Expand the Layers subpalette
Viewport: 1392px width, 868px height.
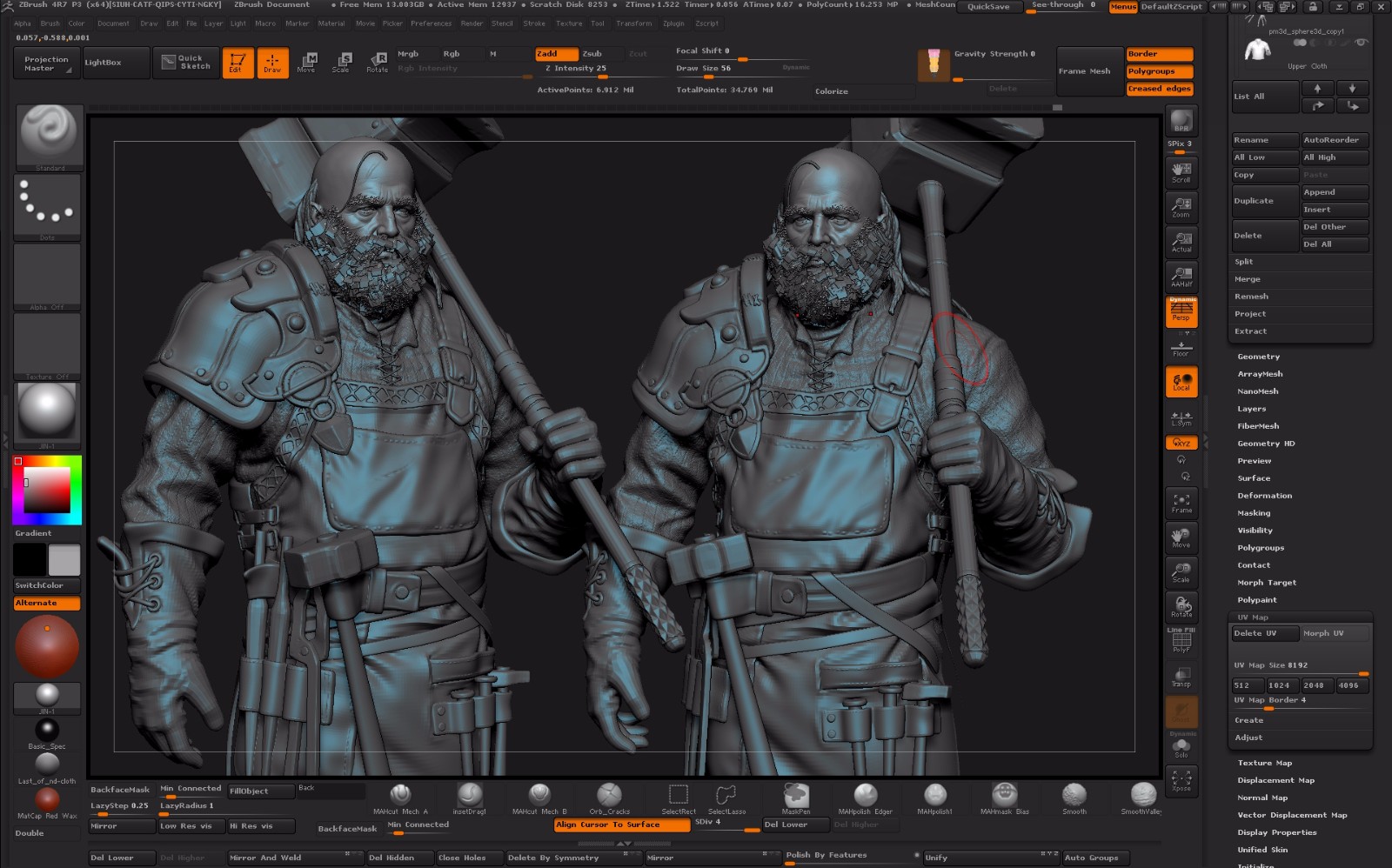tap(1252, 409)
